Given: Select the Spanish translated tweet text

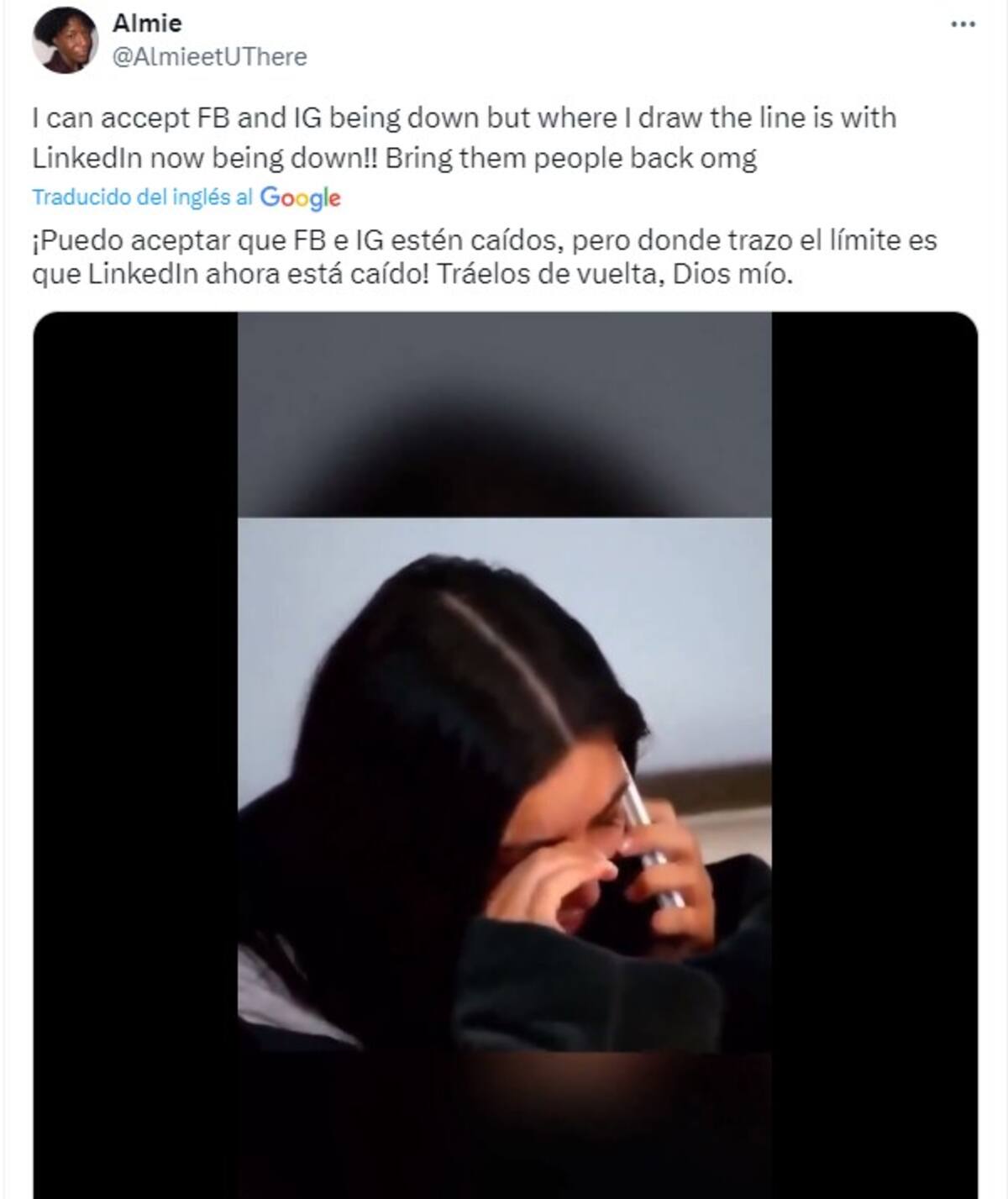Looking at the screenshot, I should 484,257.
